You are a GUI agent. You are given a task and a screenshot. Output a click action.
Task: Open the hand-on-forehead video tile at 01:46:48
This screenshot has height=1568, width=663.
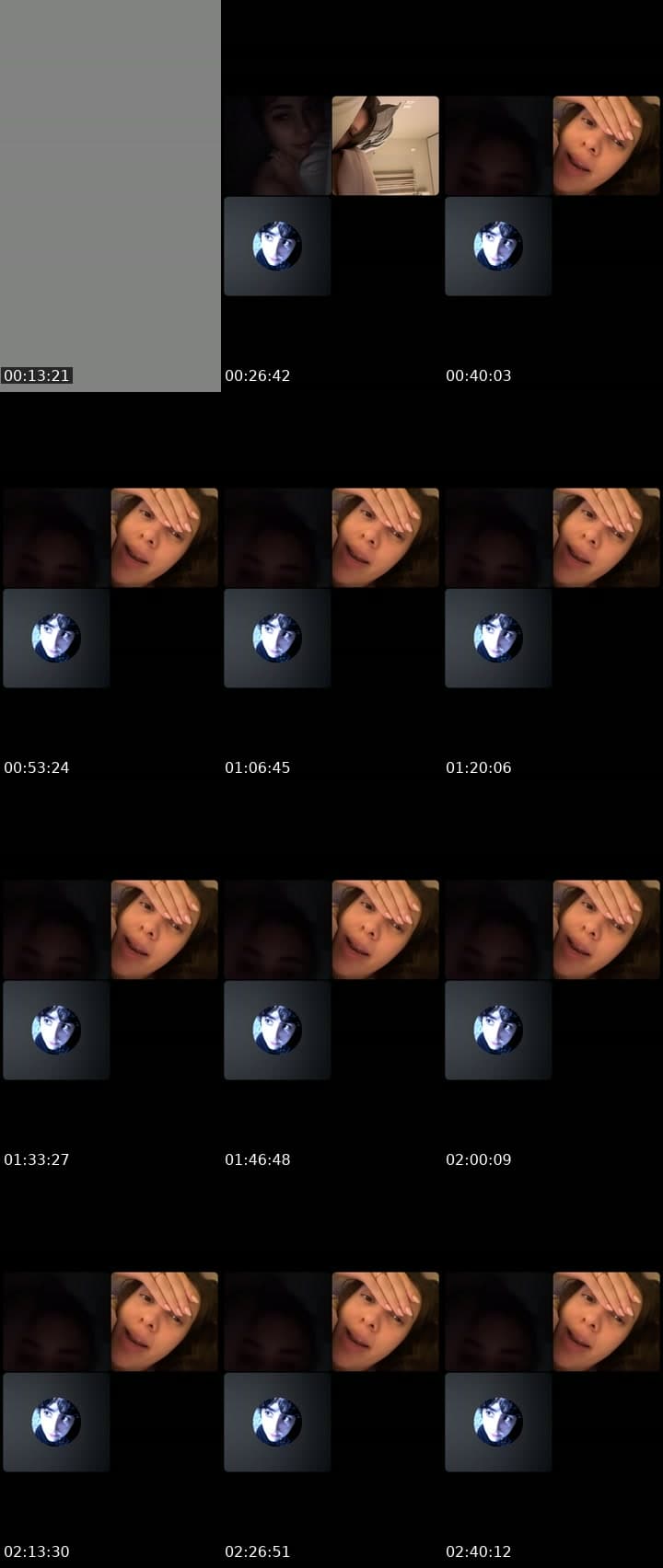pyautogui.click(x=386, y=929)
